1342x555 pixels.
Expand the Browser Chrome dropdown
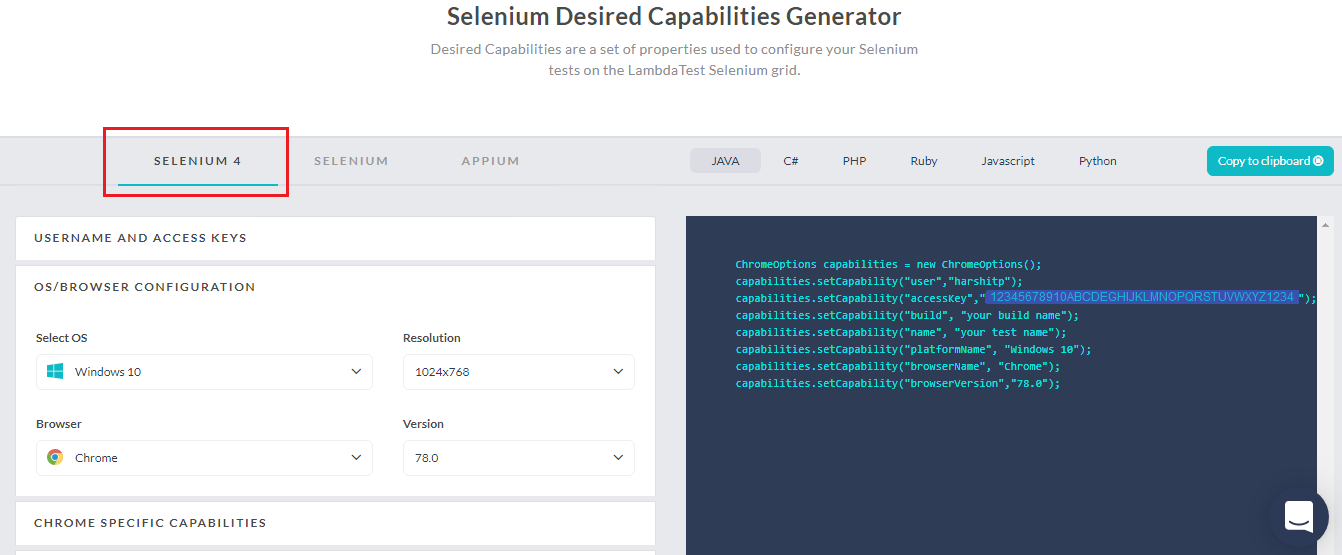point(204,458)
